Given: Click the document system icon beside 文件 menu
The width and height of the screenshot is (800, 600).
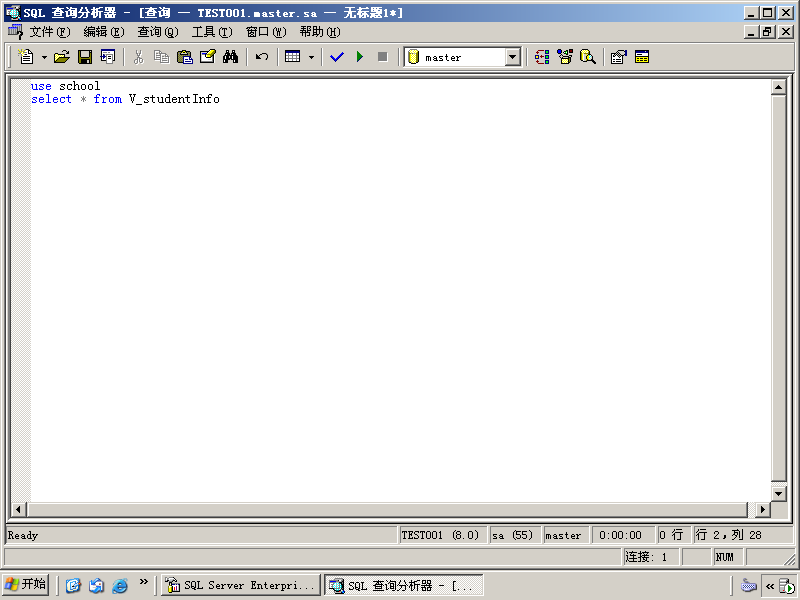Looking at the screenshot, I should click(16, 32).
